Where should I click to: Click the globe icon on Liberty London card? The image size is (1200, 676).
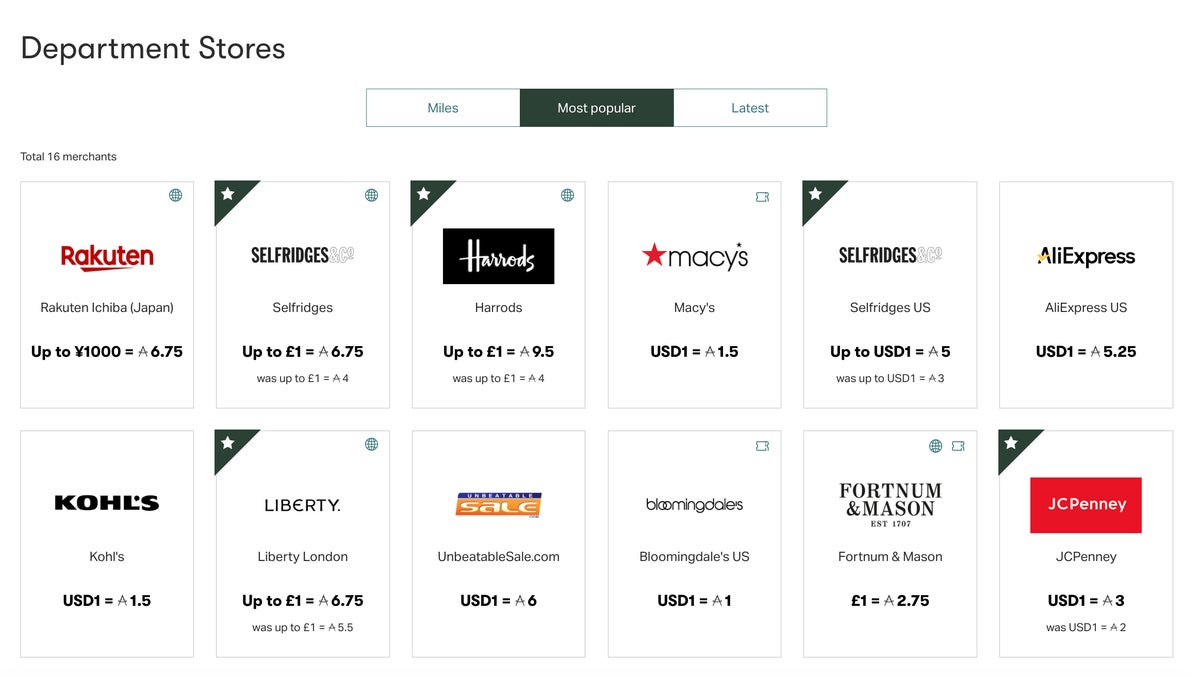point(372,445)
